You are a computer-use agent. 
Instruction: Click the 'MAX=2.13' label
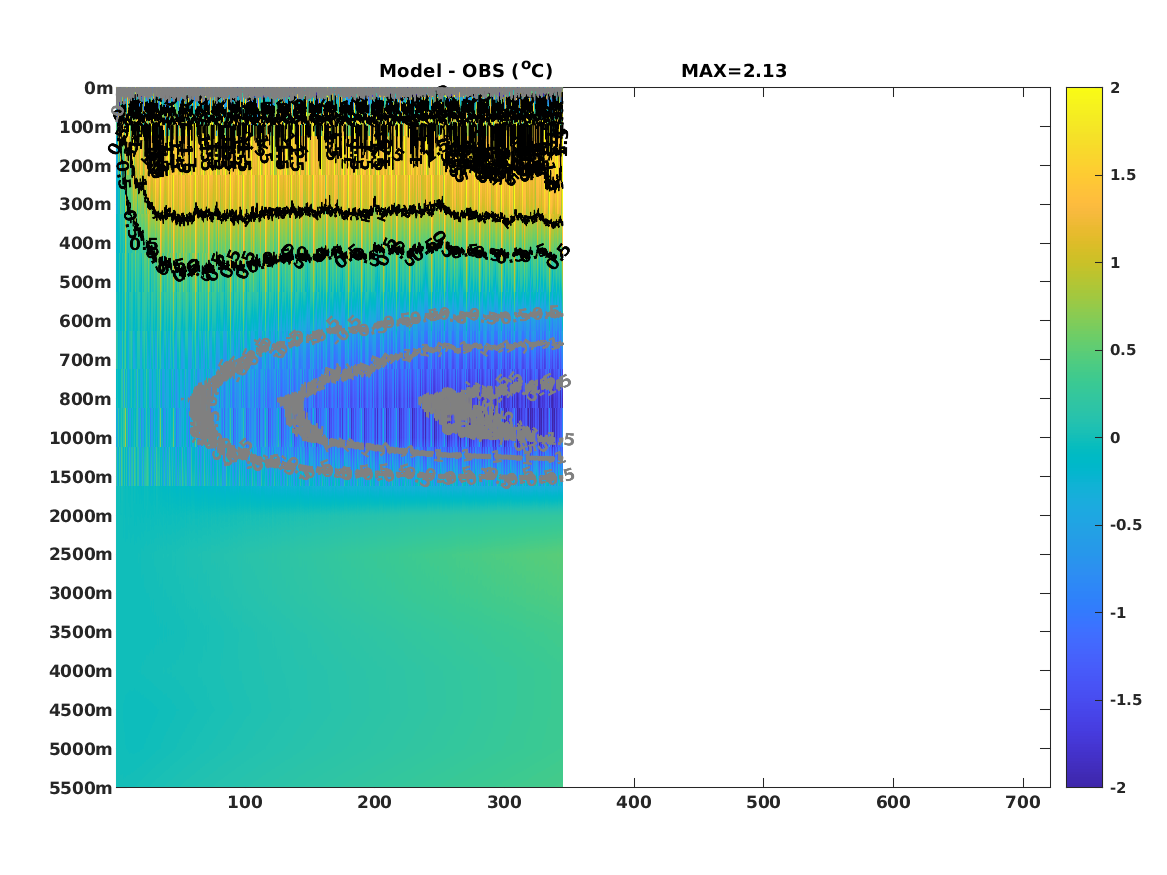[x=734, y=71]
